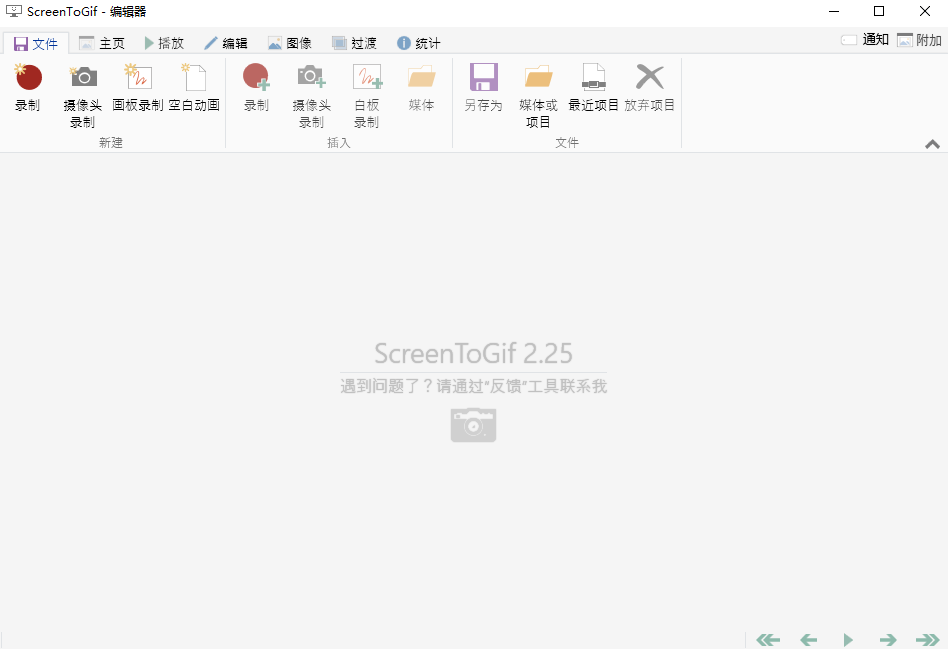Discard via the 放弃项目 button
The height and width of the screenshot is (649, 948).
pos(649,88)
